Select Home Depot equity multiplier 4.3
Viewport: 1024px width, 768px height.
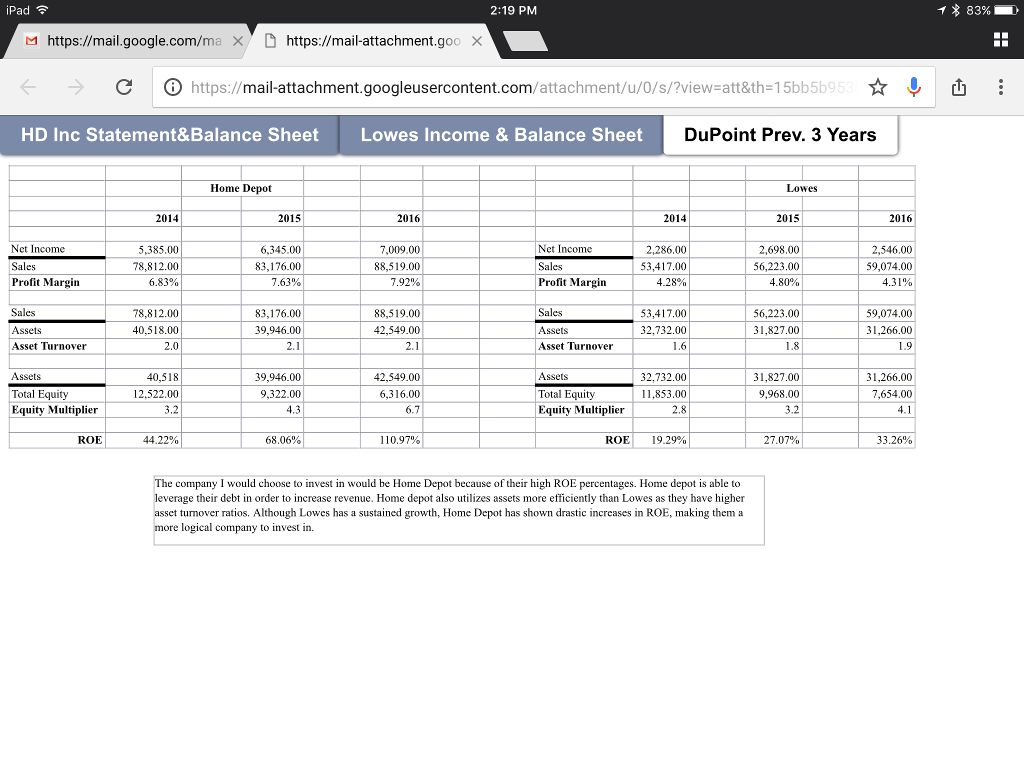pyautogui.click(x=272, y=409)
